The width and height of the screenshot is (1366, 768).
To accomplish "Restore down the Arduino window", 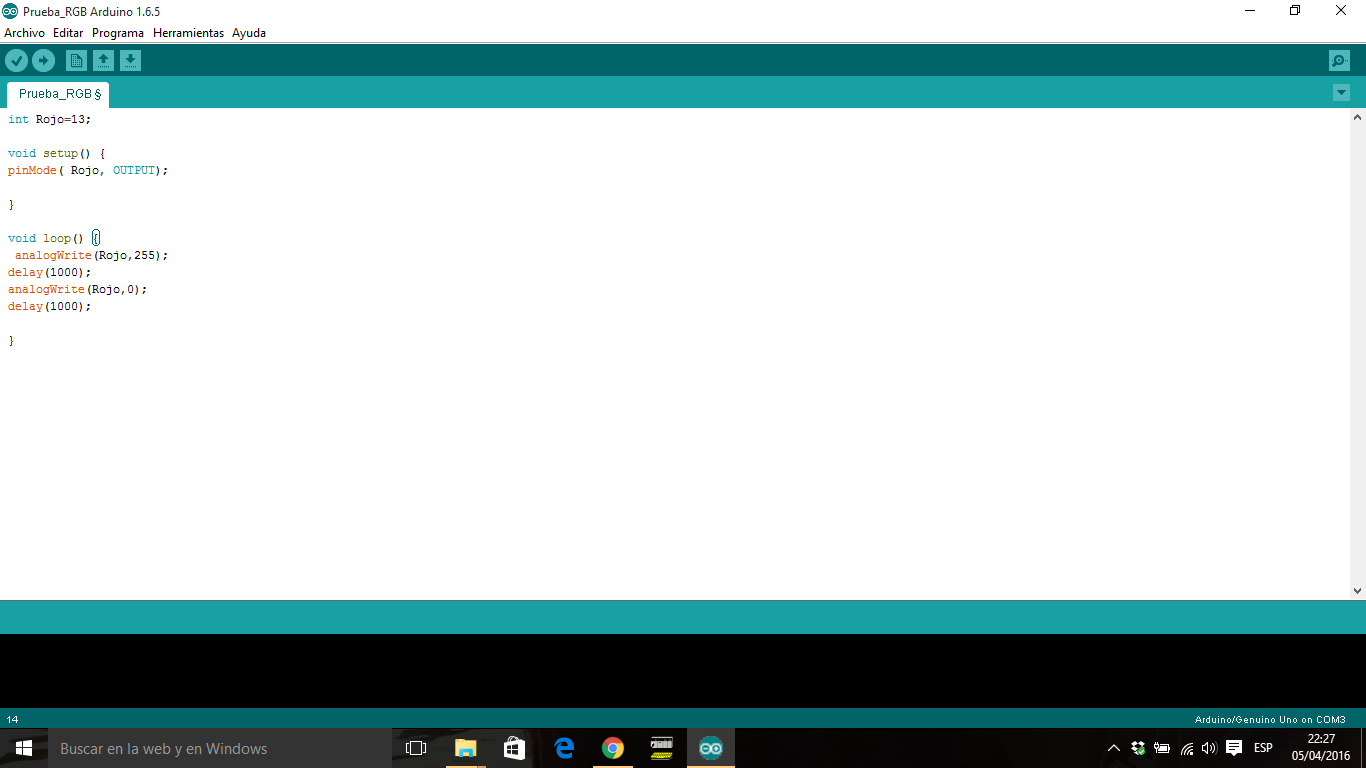I will (1295, 11).
